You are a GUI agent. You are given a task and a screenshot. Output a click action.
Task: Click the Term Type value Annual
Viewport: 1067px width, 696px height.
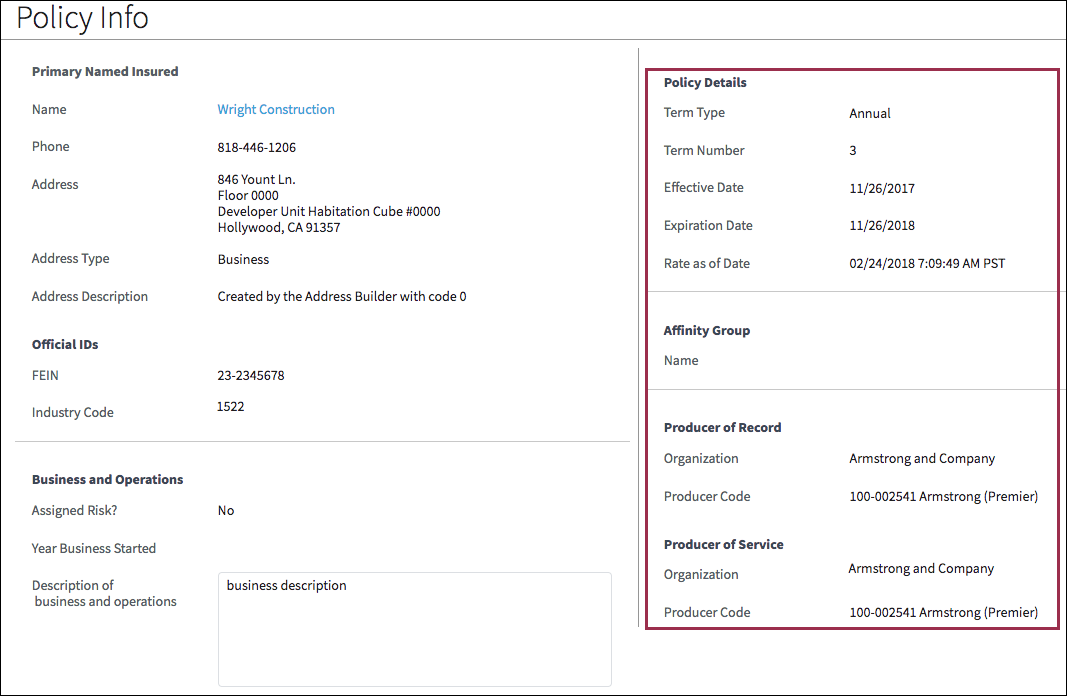pyautogui.click(x=869, y=113)
